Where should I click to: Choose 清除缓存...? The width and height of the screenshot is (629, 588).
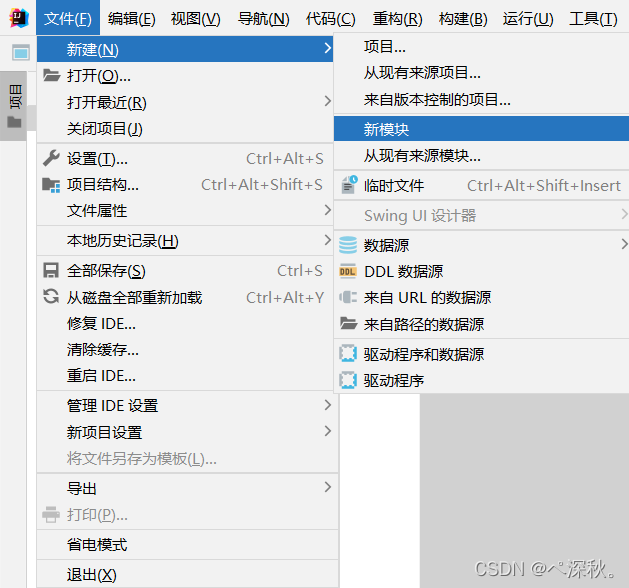click(187, 350)
